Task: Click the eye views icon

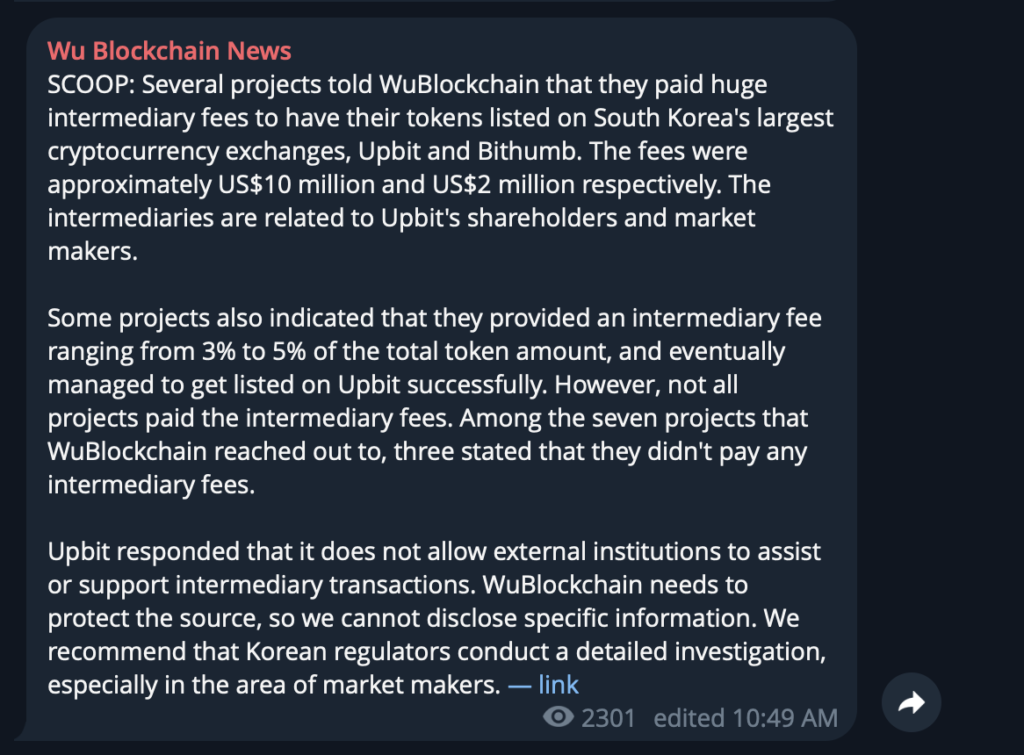Action: tap(558, 717)
